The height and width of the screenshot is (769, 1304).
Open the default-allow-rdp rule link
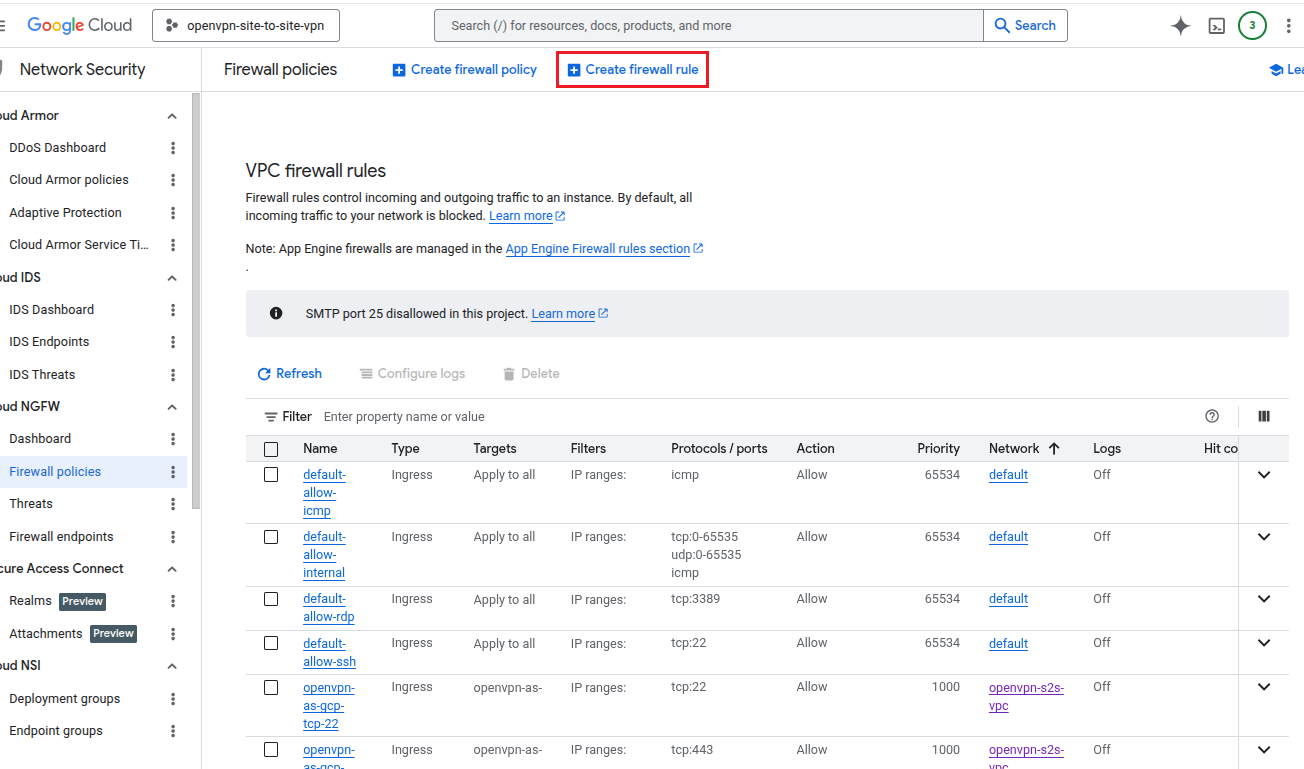pos(328,608)
